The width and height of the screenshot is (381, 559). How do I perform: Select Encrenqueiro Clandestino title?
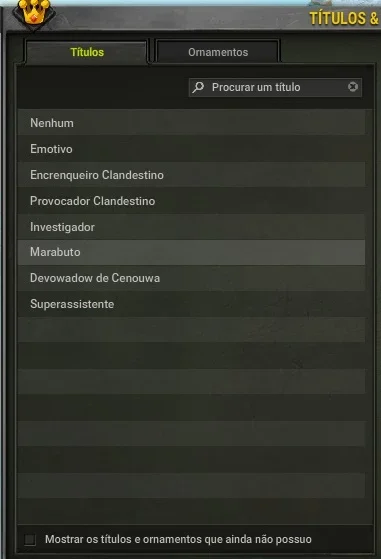tap(191, 175)
